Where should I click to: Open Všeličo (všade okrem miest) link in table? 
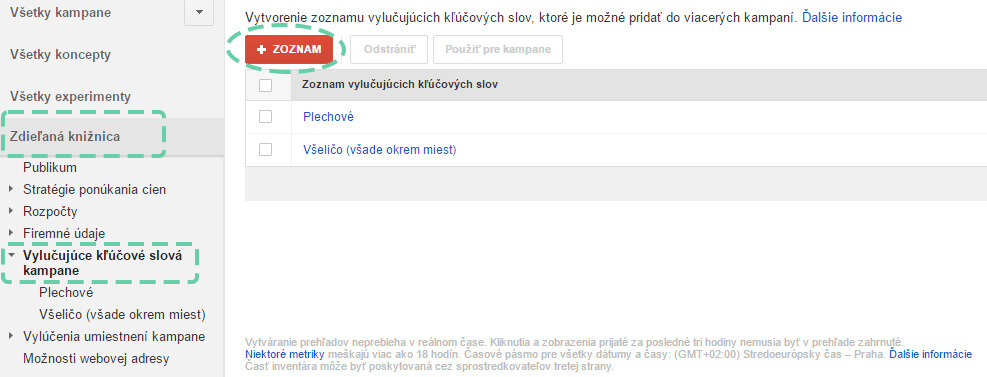click(380, 150)
